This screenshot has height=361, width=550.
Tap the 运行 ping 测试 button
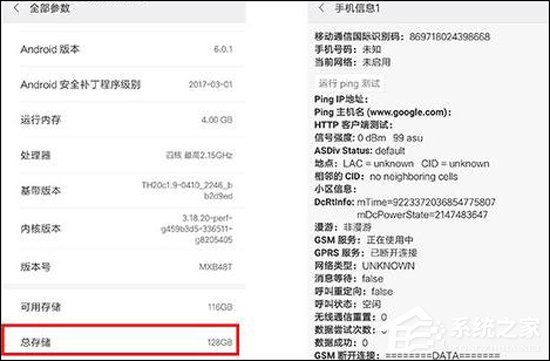click(x=349, y=83)
